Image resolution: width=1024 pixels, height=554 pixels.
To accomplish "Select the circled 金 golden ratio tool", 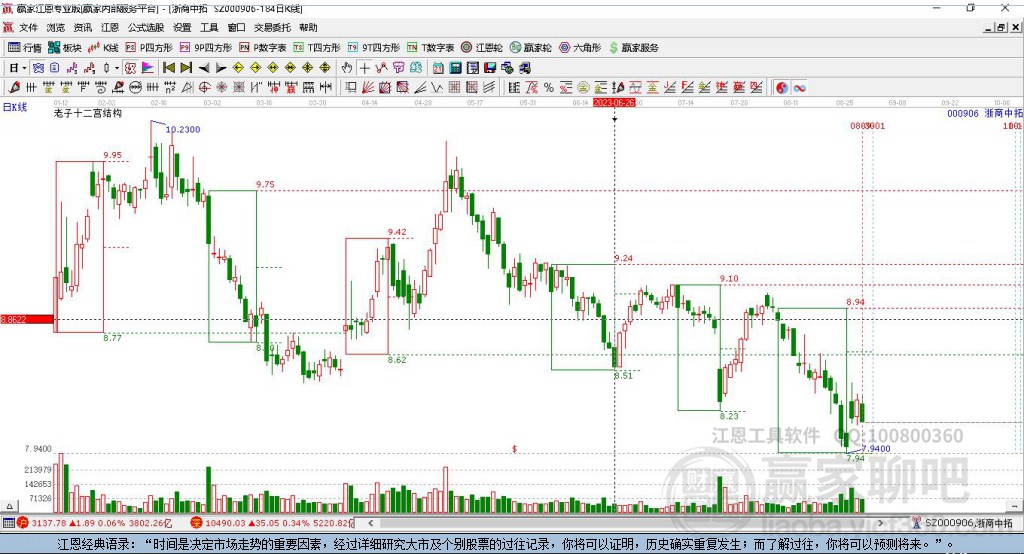I will pyautogui.click(x=583, y=87).
